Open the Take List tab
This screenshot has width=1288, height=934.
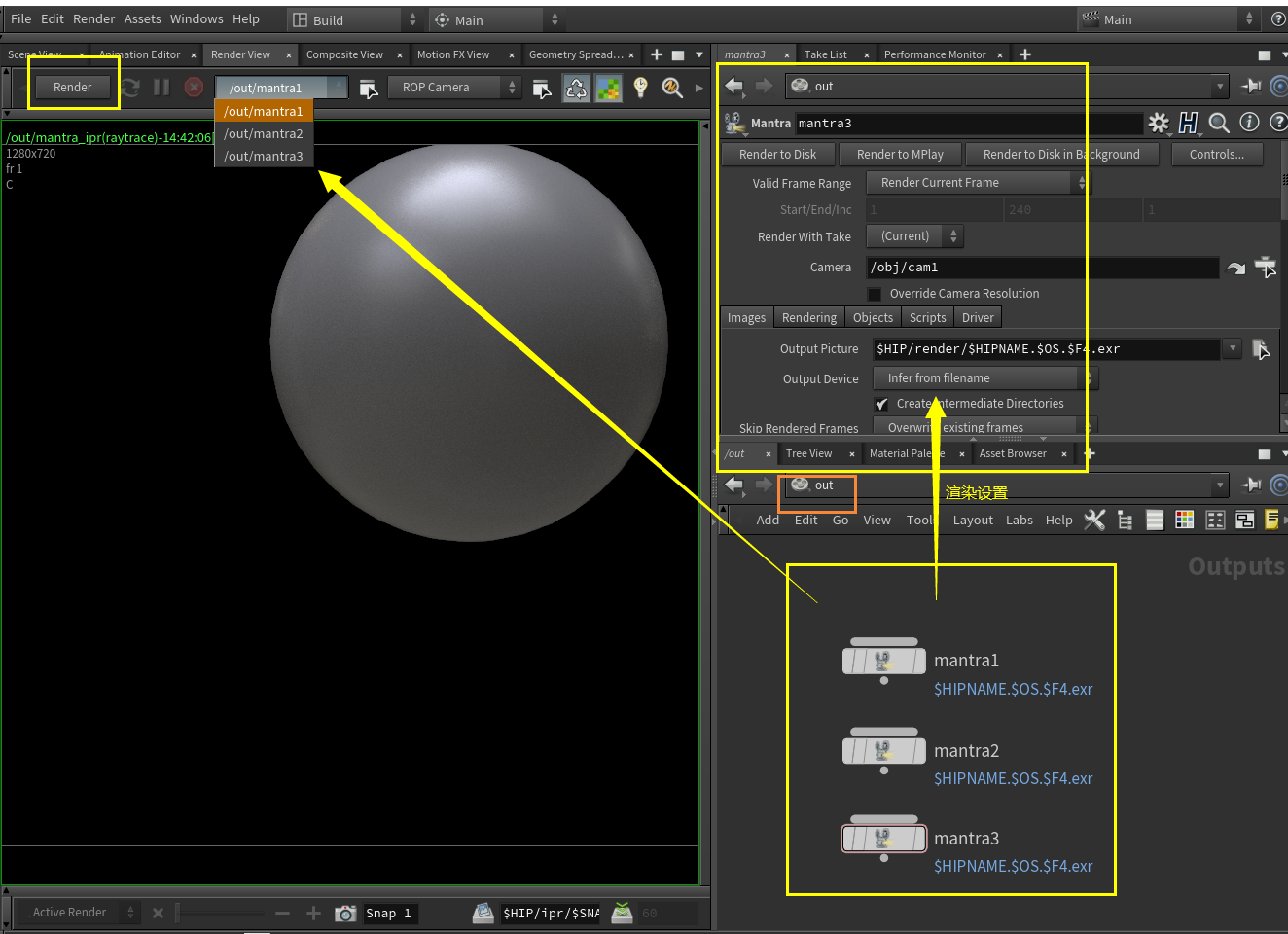pyautogui.click(x=826, y=54)
